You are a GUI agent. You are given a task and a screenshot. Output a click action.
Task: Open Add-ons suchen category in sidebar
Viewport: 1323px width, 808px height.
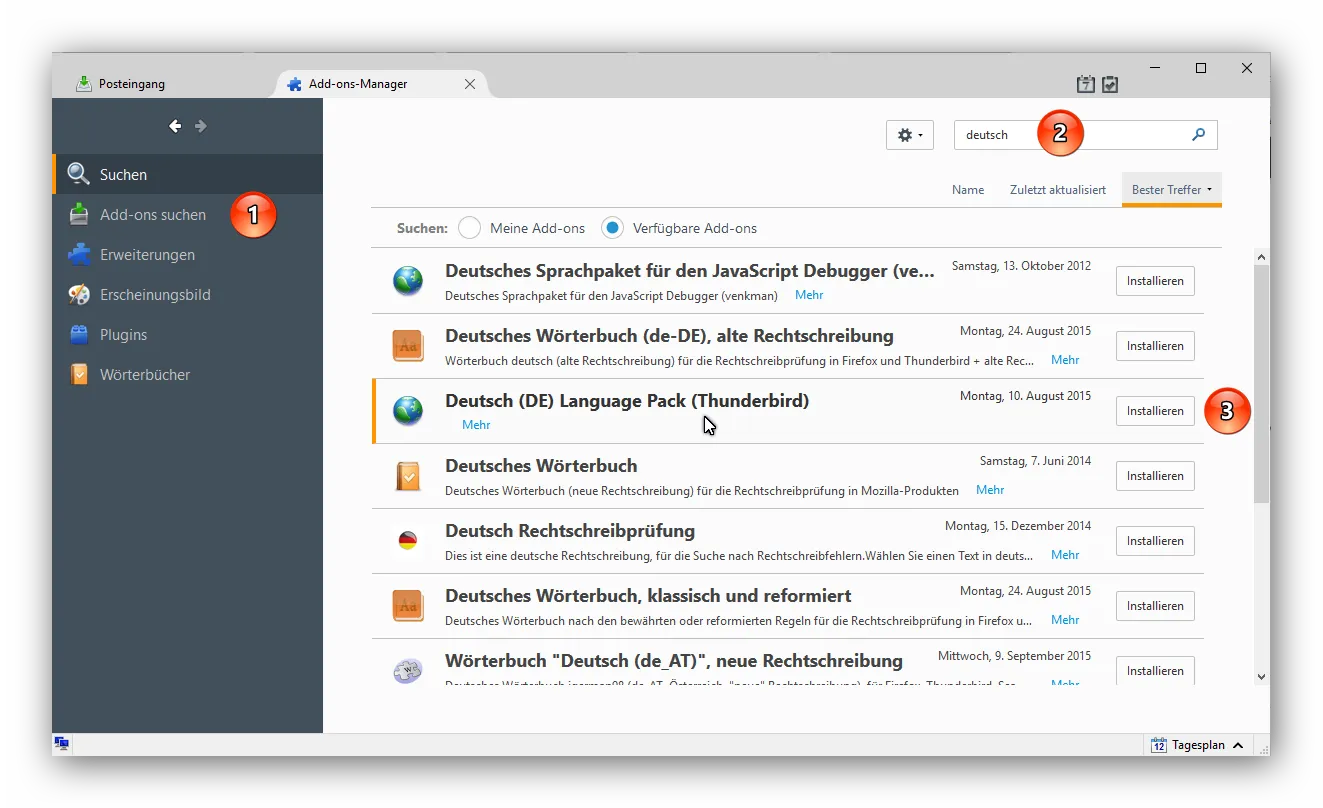[188, 214]
